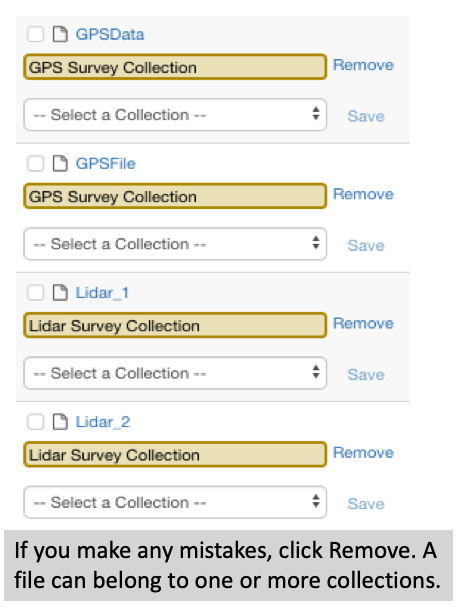Remove Lidar_1 from Lidar Survey Collection
This screenshot has width=459, height=611.
[x=363, y=323]
